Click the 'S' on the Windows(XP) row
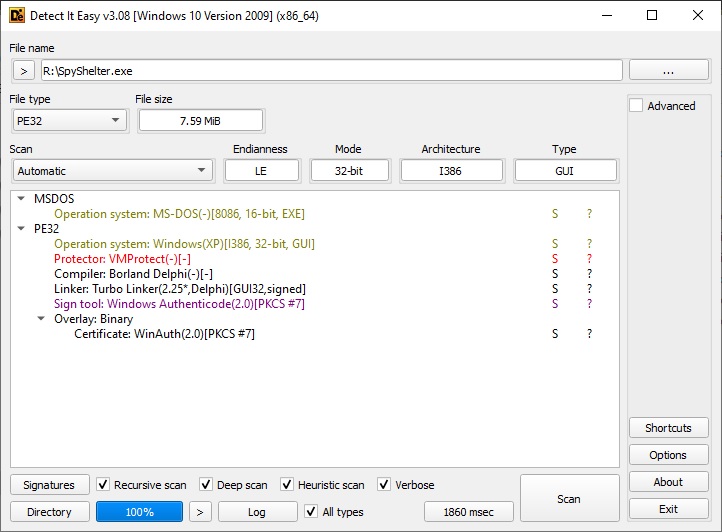 (555, 244)
